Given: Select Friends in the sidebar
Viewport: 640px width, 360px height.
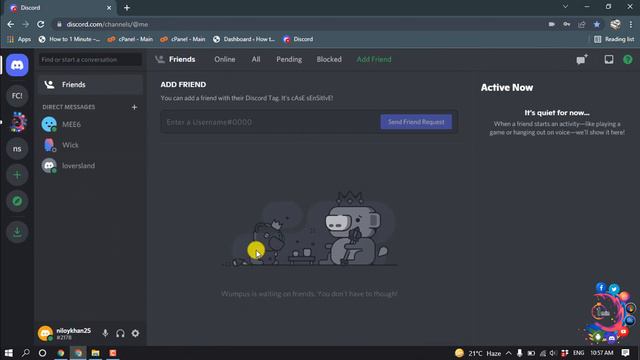Looking at the screenshot, I should click(x=91, y=84).
